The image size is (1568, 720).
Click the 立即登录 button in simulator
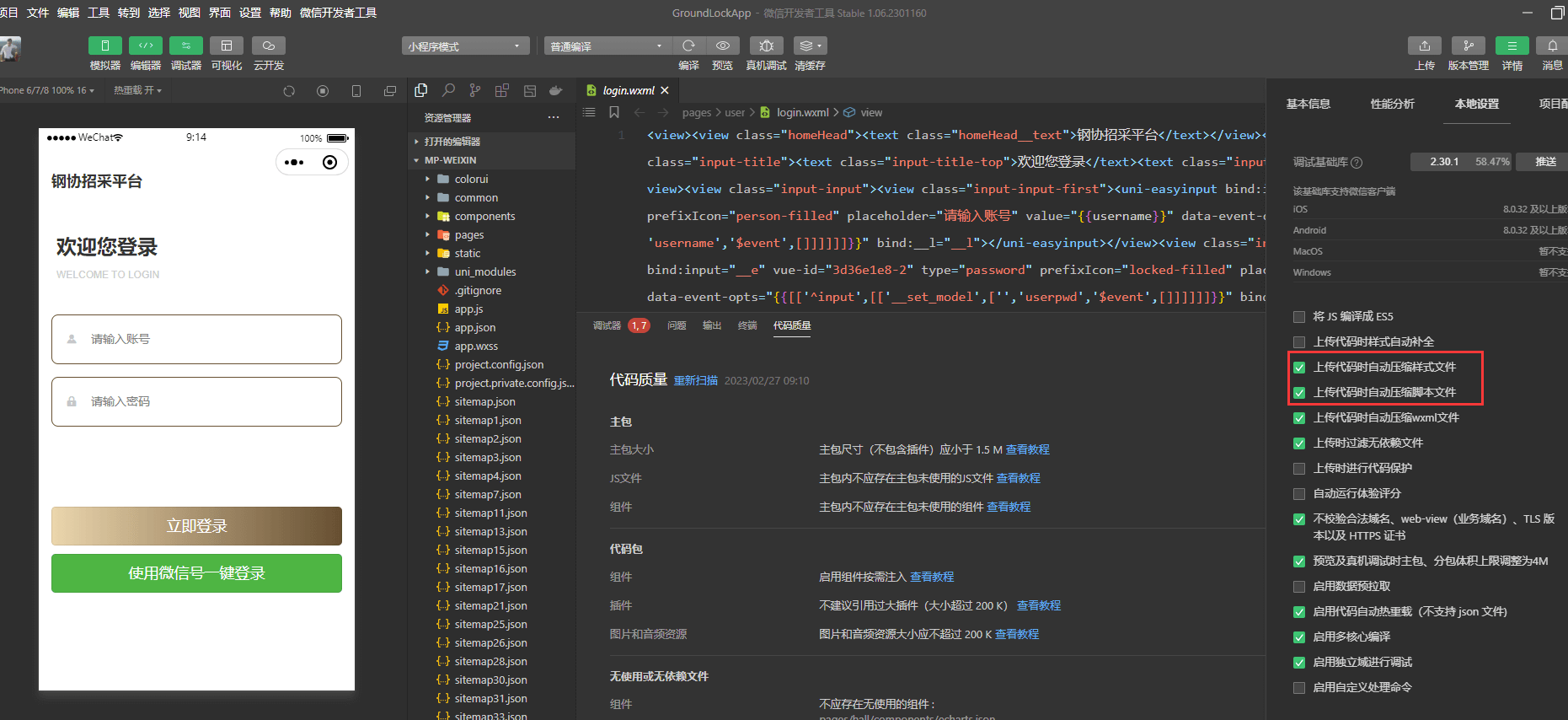(196, 526)
